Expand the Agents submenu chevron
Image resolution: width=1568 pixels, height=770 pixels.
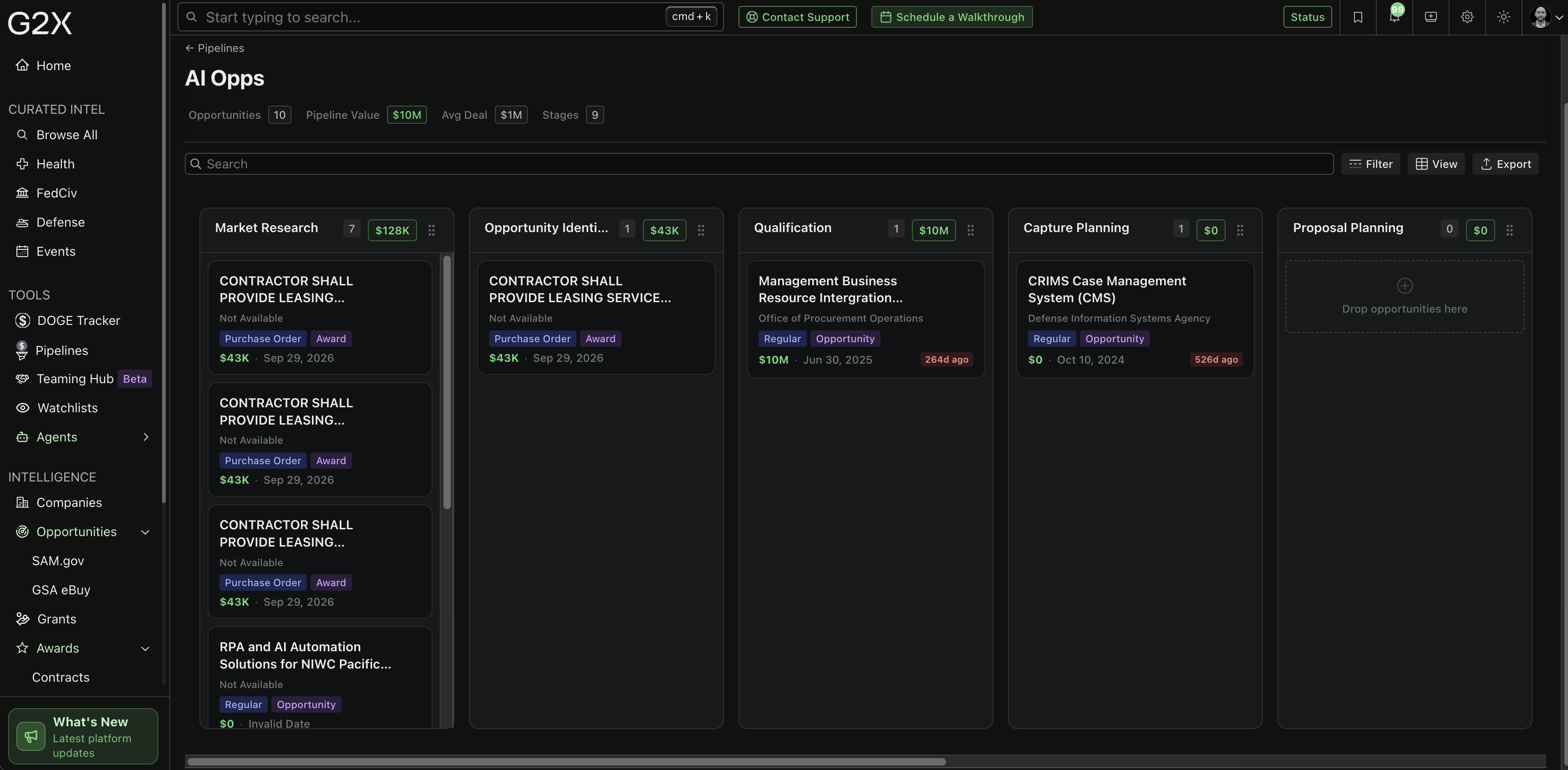[146, 437]
